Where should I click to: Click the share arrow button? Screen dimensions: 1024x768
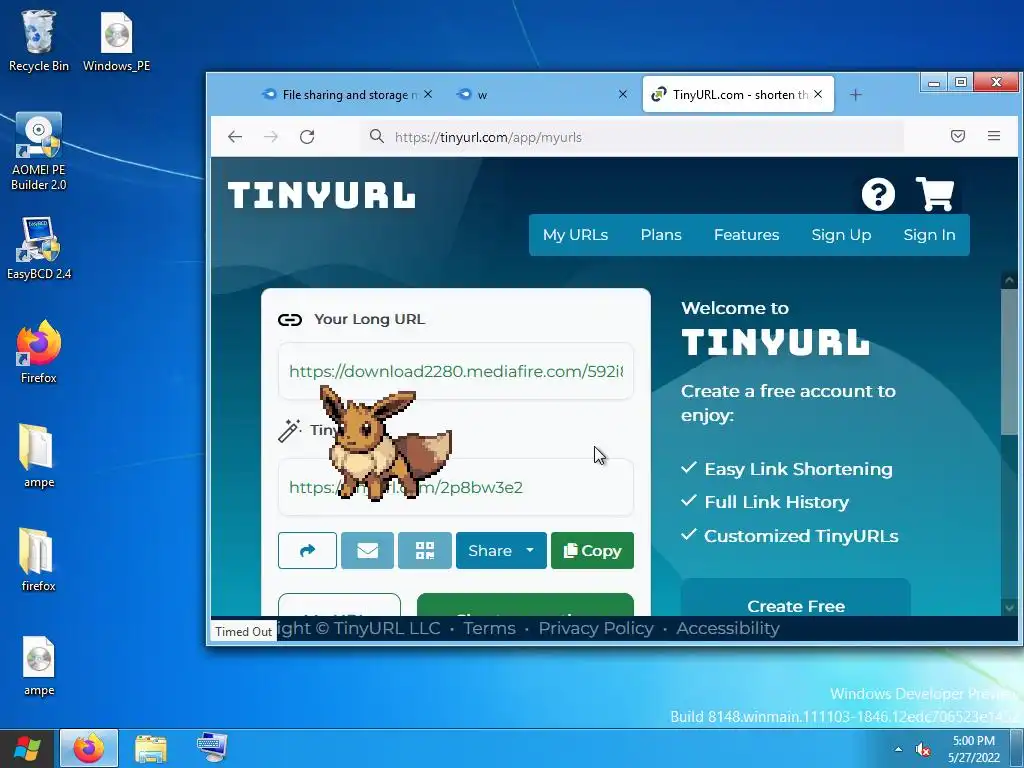pyautogui.click(x=307, y=551)
